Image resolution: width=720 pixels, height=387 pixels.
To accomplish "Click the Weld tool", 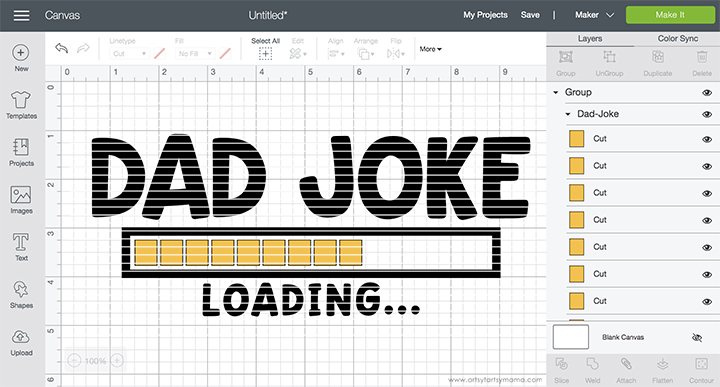I will pos(592,370).
